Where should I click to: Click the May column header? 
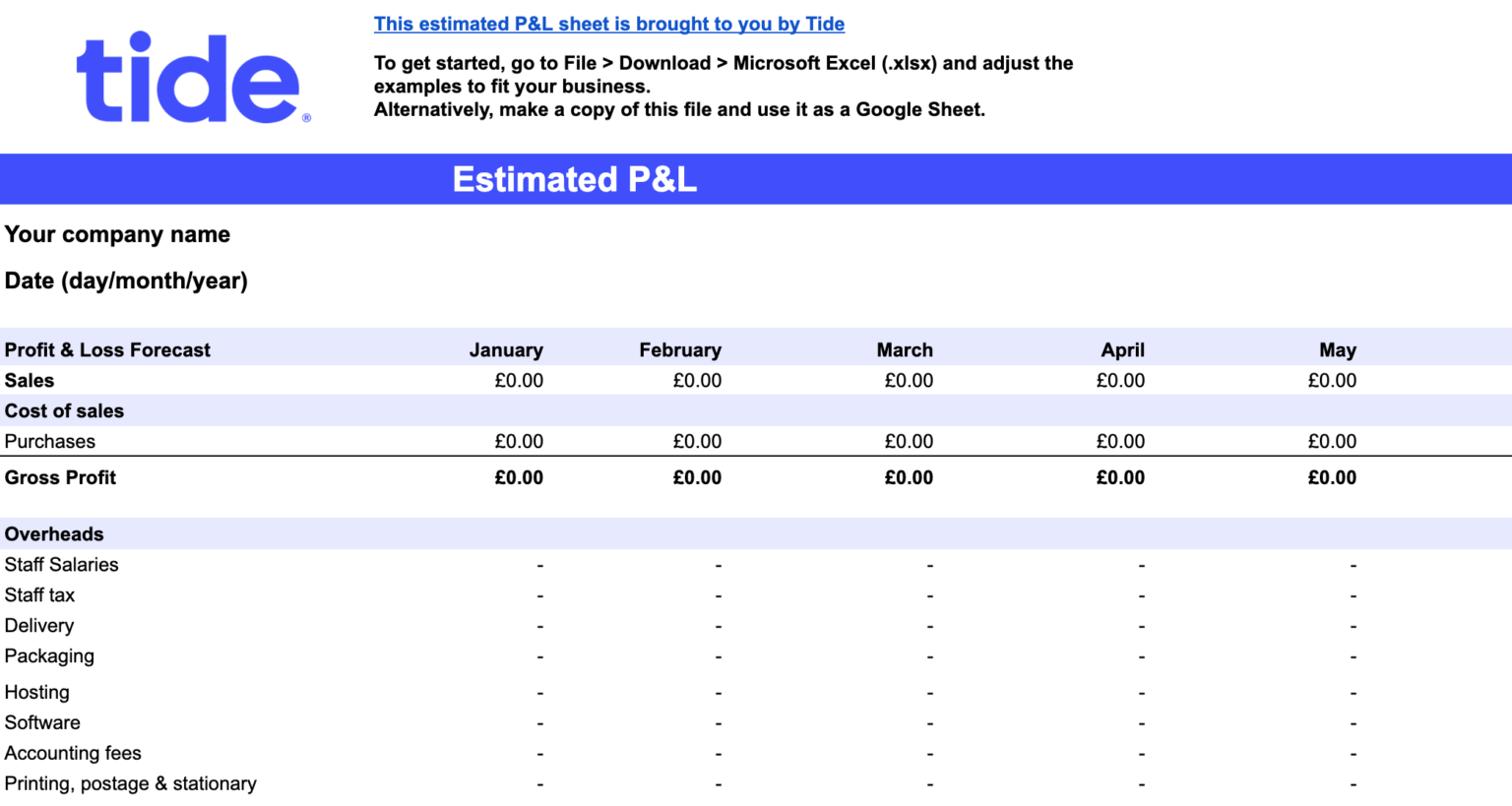[1338, 350]
